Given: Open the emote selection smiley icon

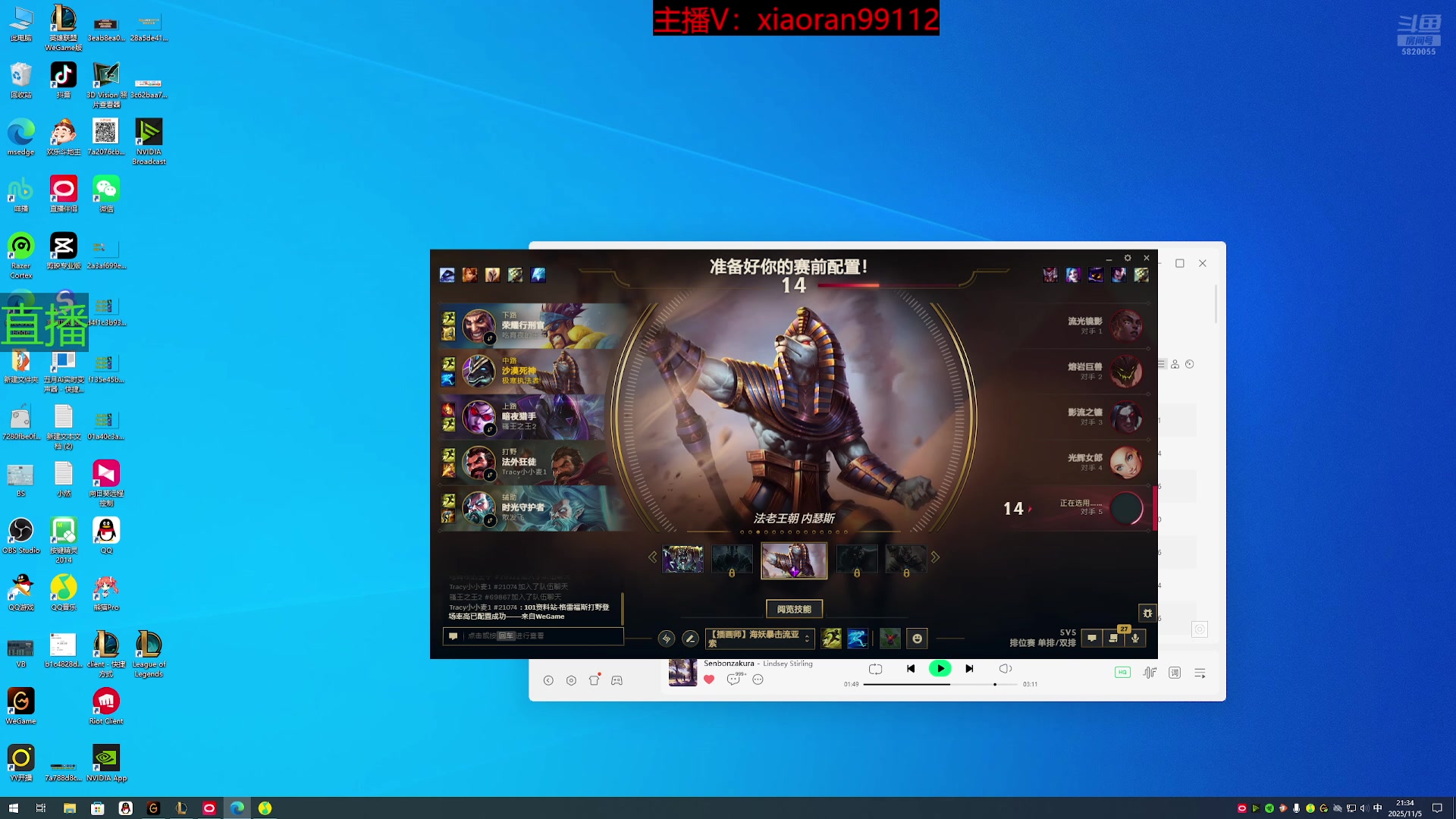Looking at the screenshot, I should (917, 639).
